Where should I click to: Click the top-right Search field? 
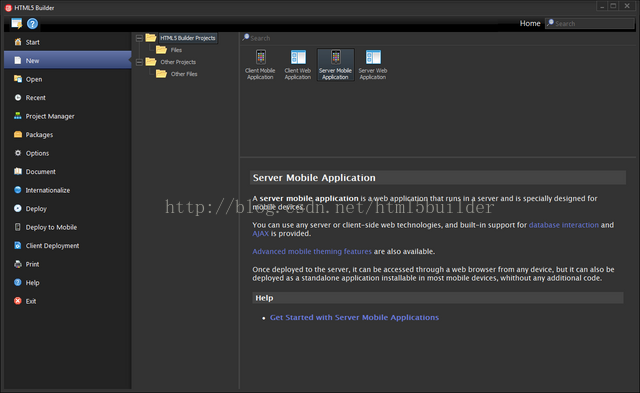point(589,24)
